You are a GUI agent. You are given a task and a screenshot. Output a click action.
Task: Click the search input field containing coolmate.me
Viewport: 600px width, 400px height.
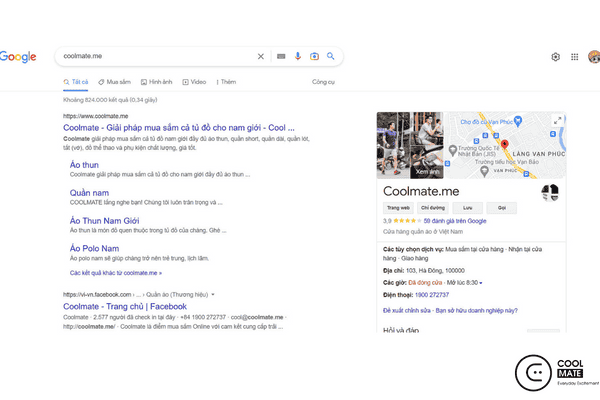[x=150, y=56]
